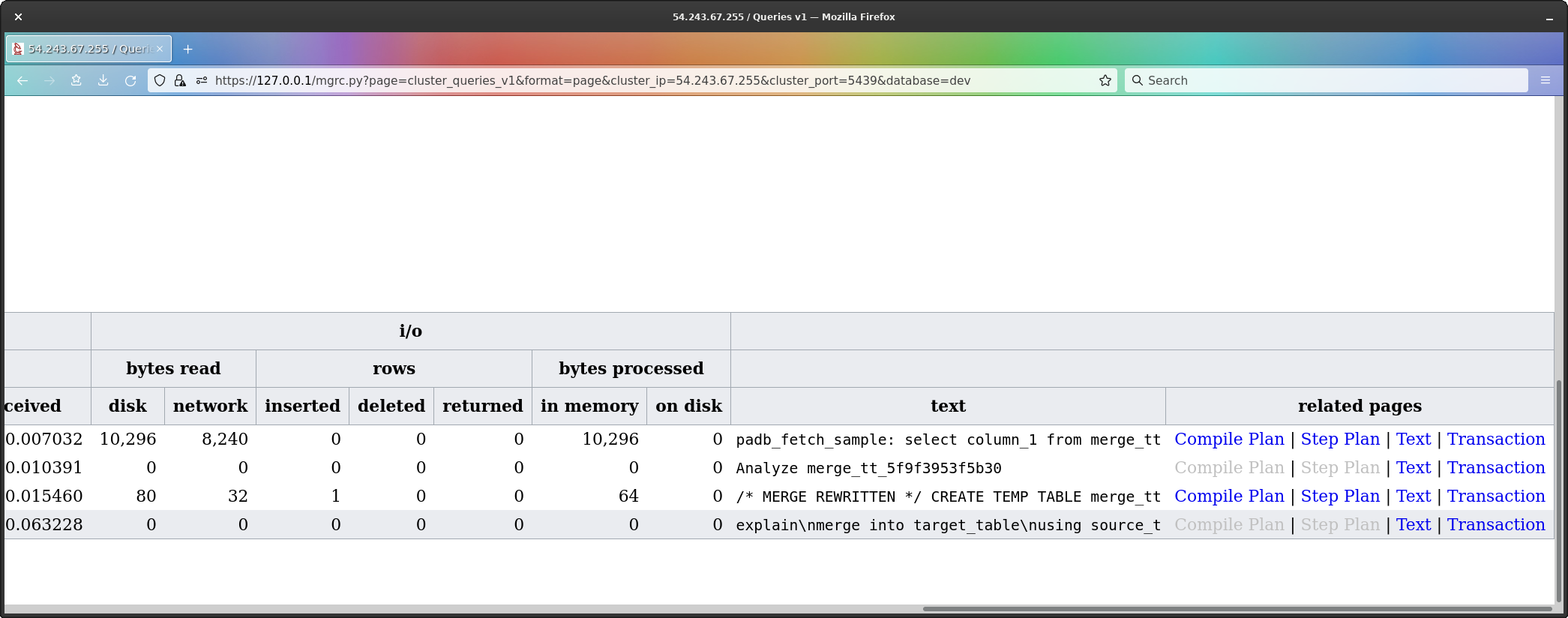
Task: Click the shield tracking protection icon
Action: pyautogui.click(x=160, y=80)
